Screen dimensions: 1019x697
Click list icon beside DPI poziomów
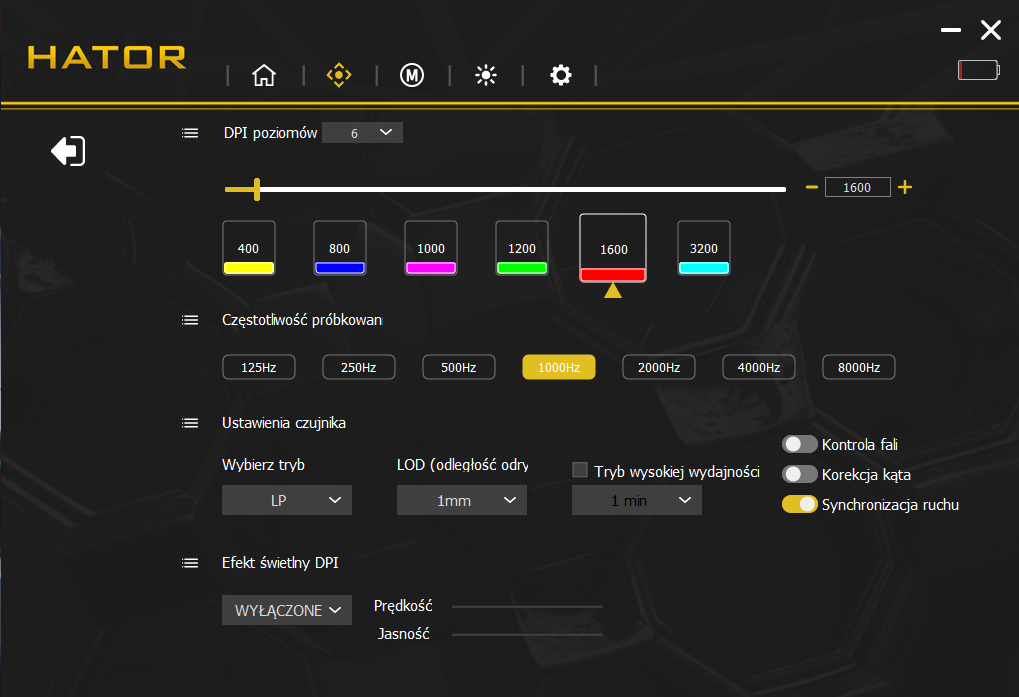point(190,133)
